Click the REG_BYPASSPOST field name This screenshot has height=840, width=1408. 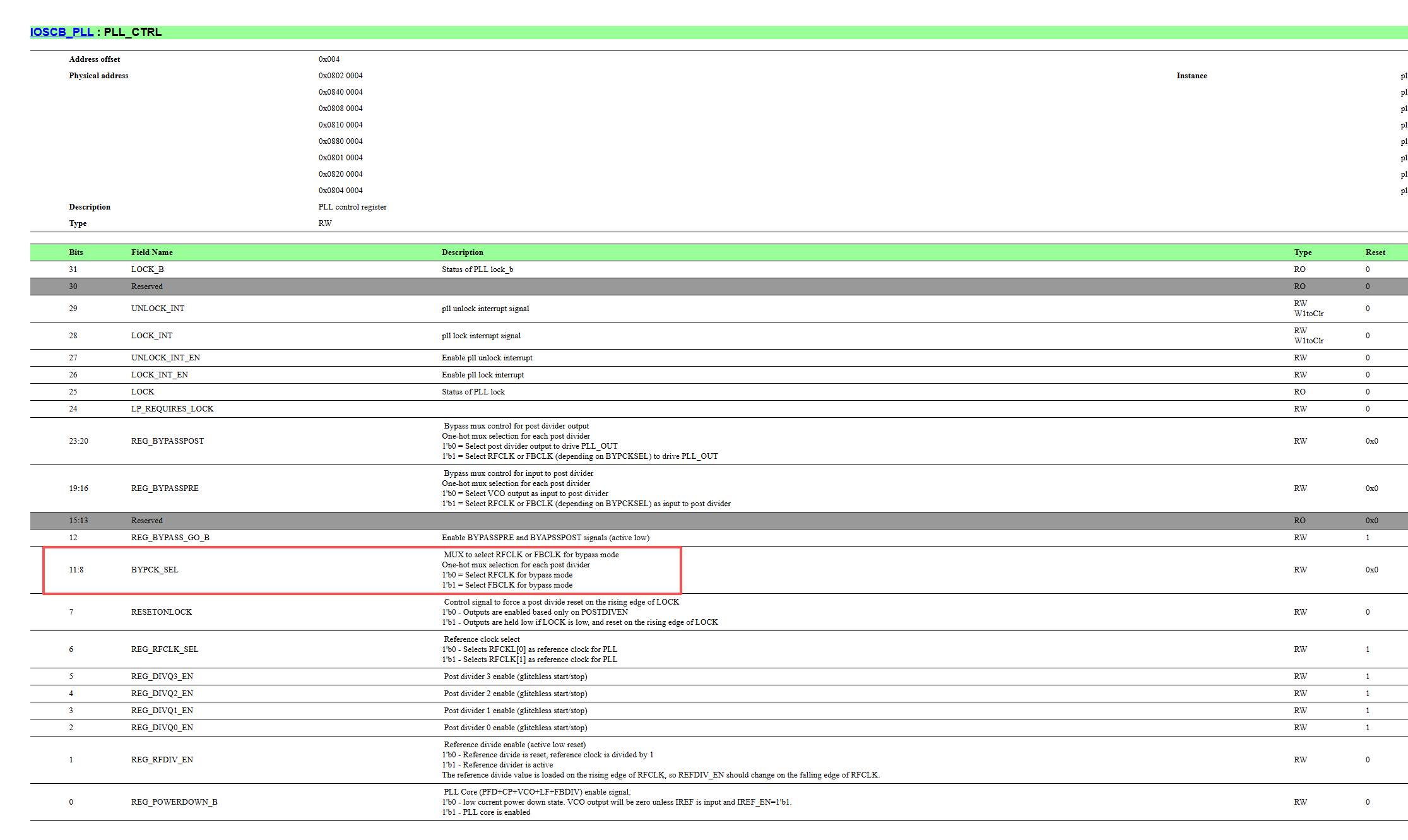click(167, 441)
